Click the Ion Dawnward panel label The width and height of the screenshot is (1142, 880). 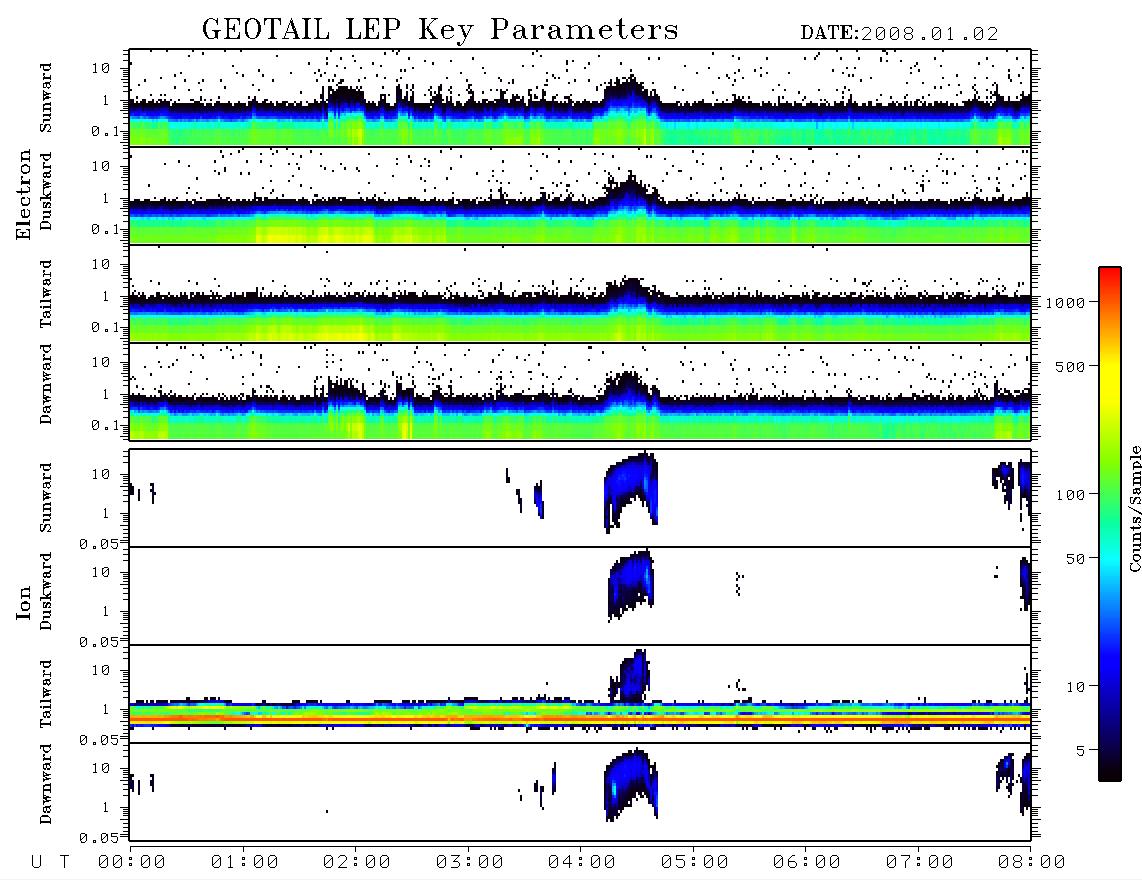(x=46, y=784)
